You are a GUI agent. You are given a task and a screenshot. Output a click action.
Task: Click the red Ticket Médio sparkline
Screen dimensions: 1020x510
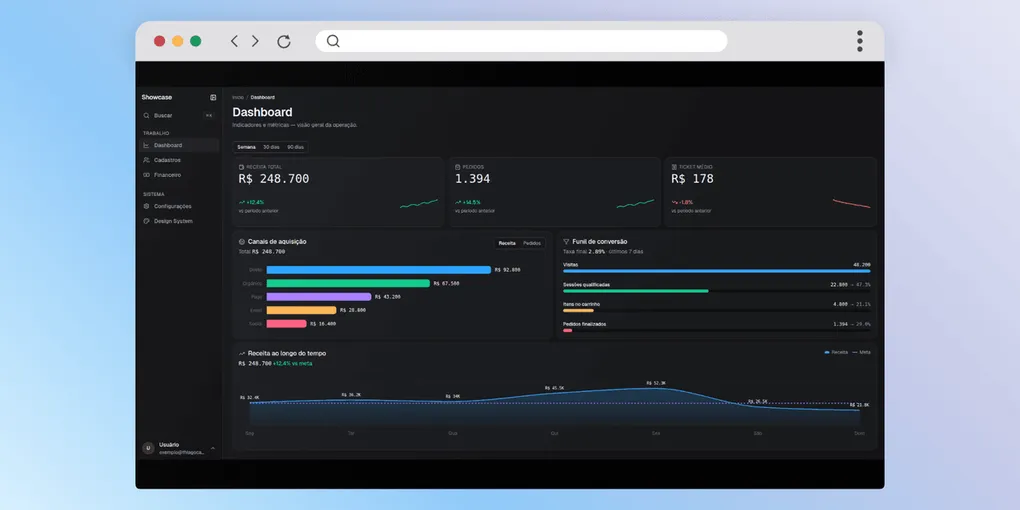click(852, 204)
